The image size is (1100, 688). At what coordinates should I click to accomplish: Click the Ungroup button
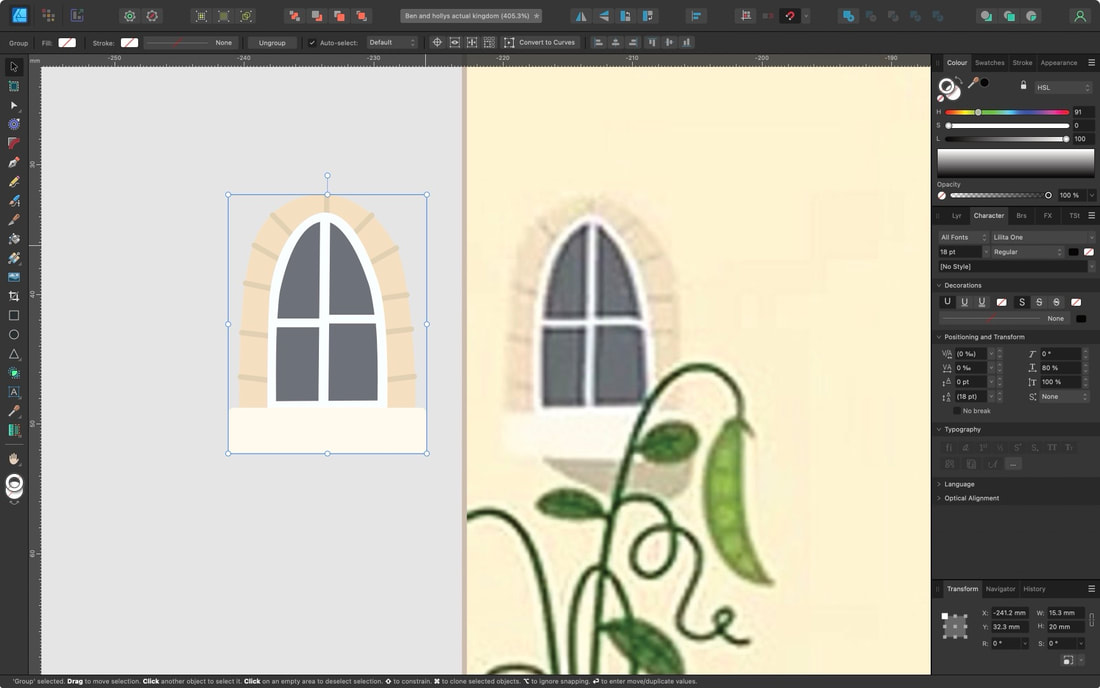(x=272, y=43)
